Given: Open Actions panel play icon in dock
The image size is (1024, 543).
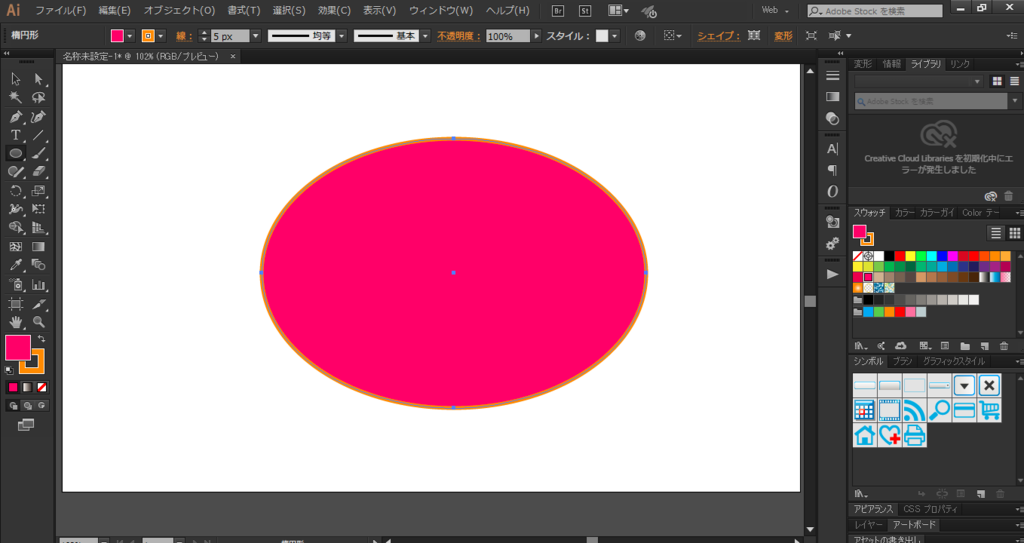Looking at the screenshot, I should click(832, 274).
